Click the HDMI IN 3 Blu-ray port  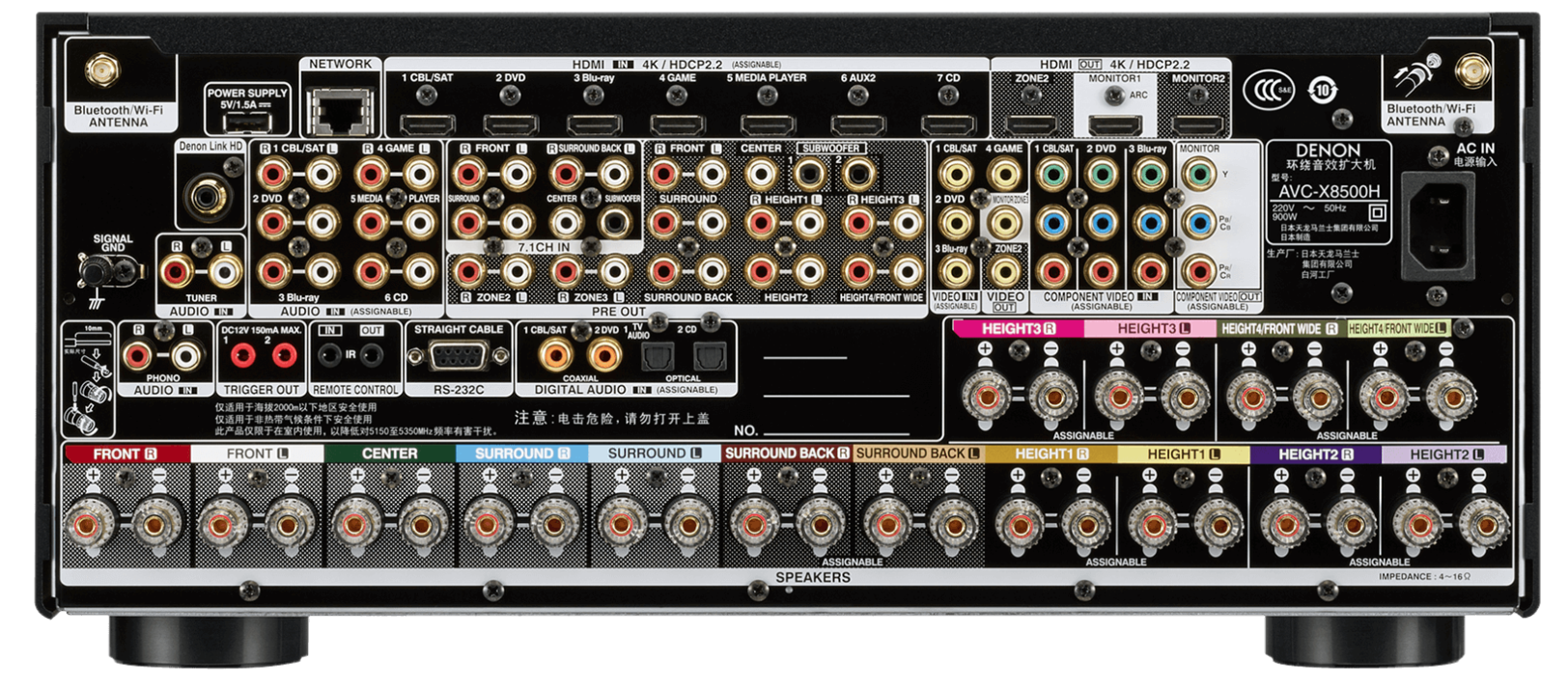point(594,124)
